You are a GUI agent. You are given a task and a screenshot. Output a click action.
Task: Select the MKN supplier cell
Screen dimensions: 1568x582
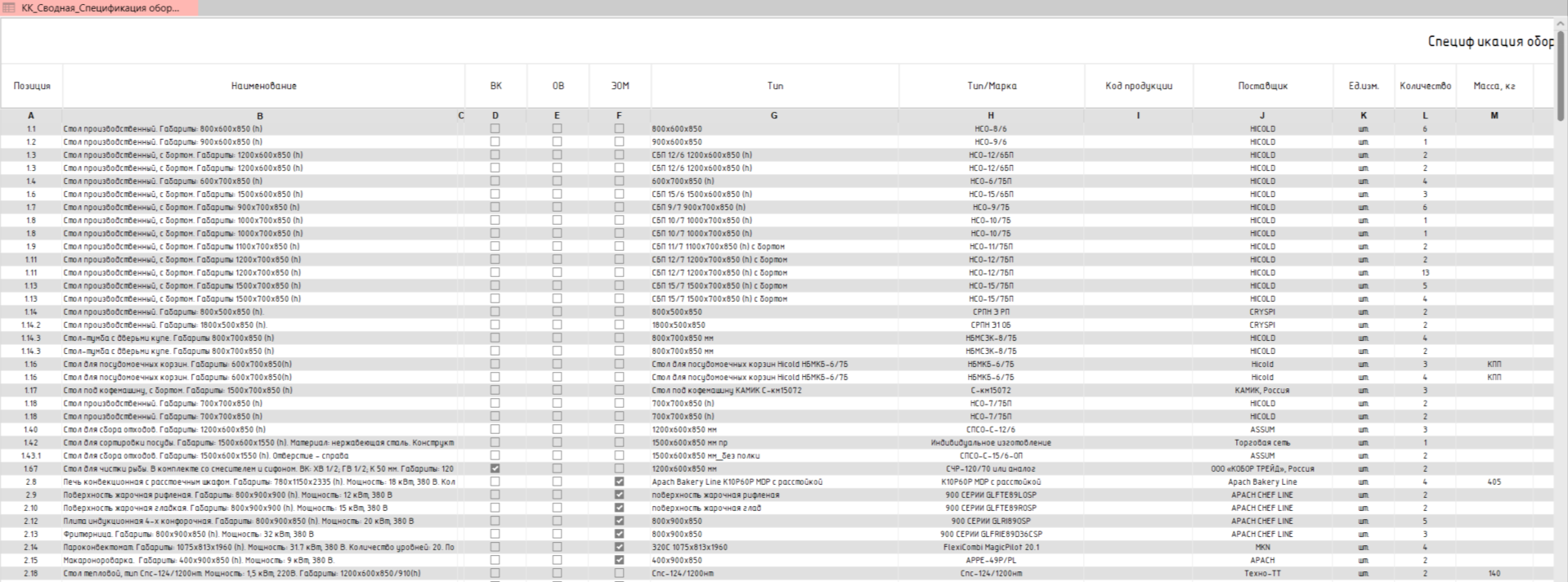pos(1261,547)
